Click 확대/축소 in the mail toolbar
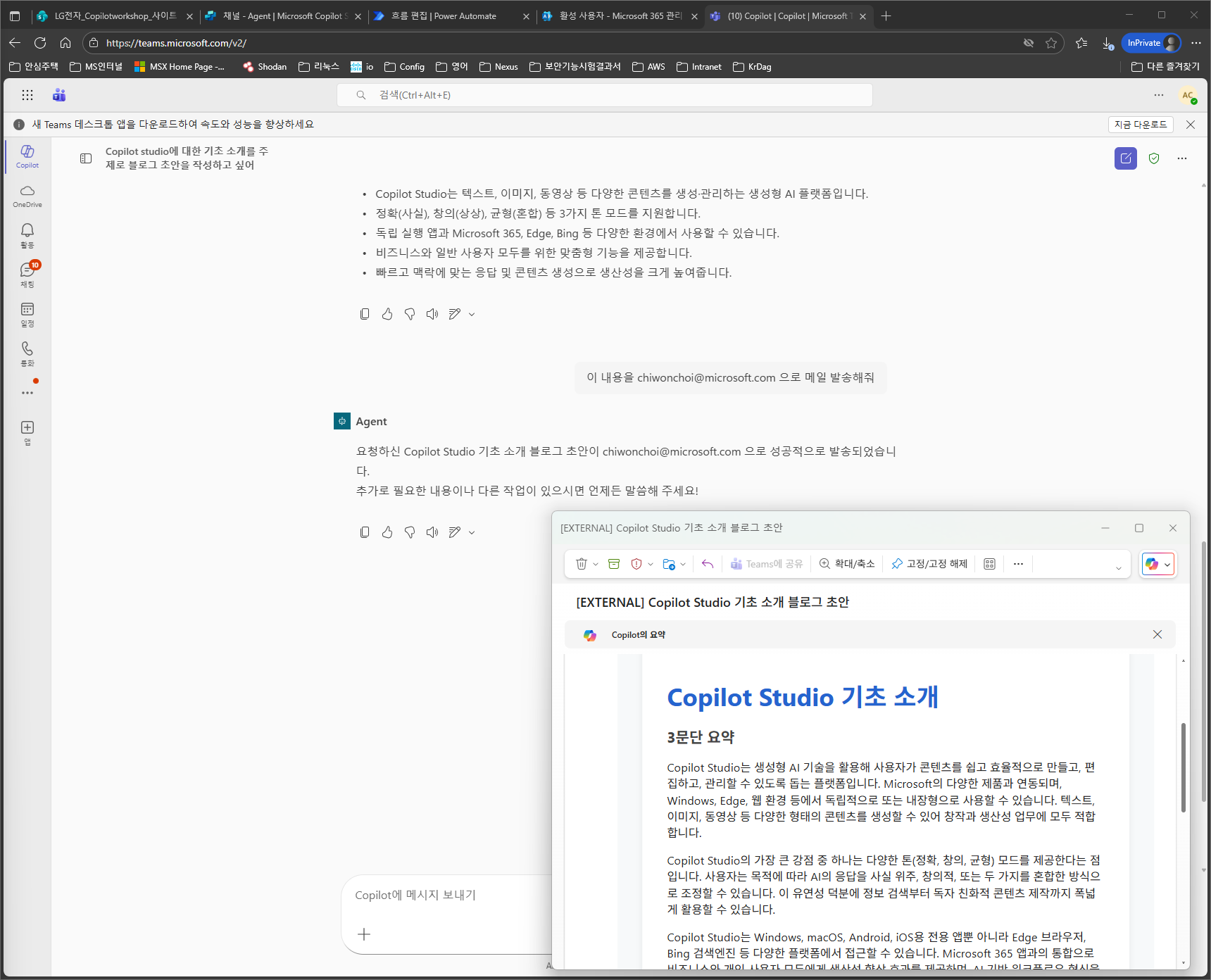This screenshot has height=980, width=1211. click(x=847, y=564)
